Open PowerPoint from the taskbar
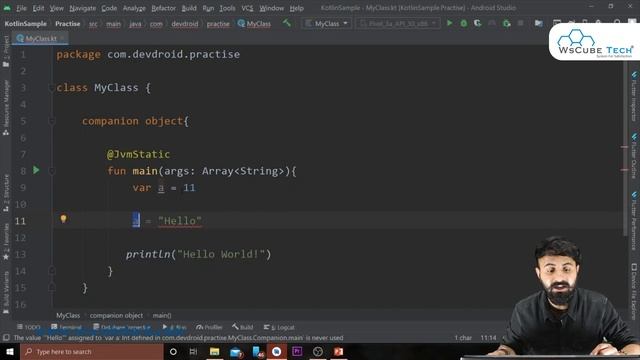The height and width of the screenshot is (360, 640). [x=338, y=351]
